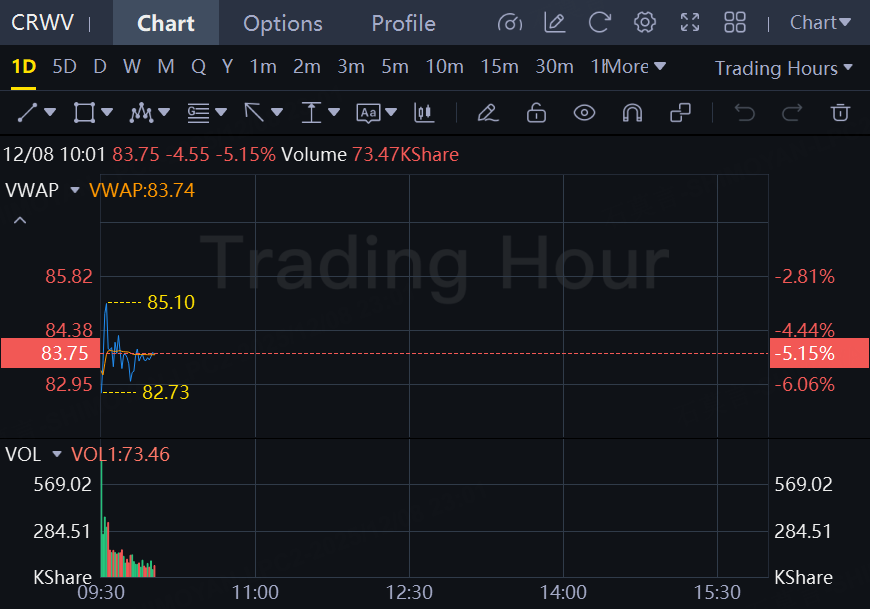This screenshot has width=870, height=609.
Task: Open chart settings gear icon
Action: 645,23
